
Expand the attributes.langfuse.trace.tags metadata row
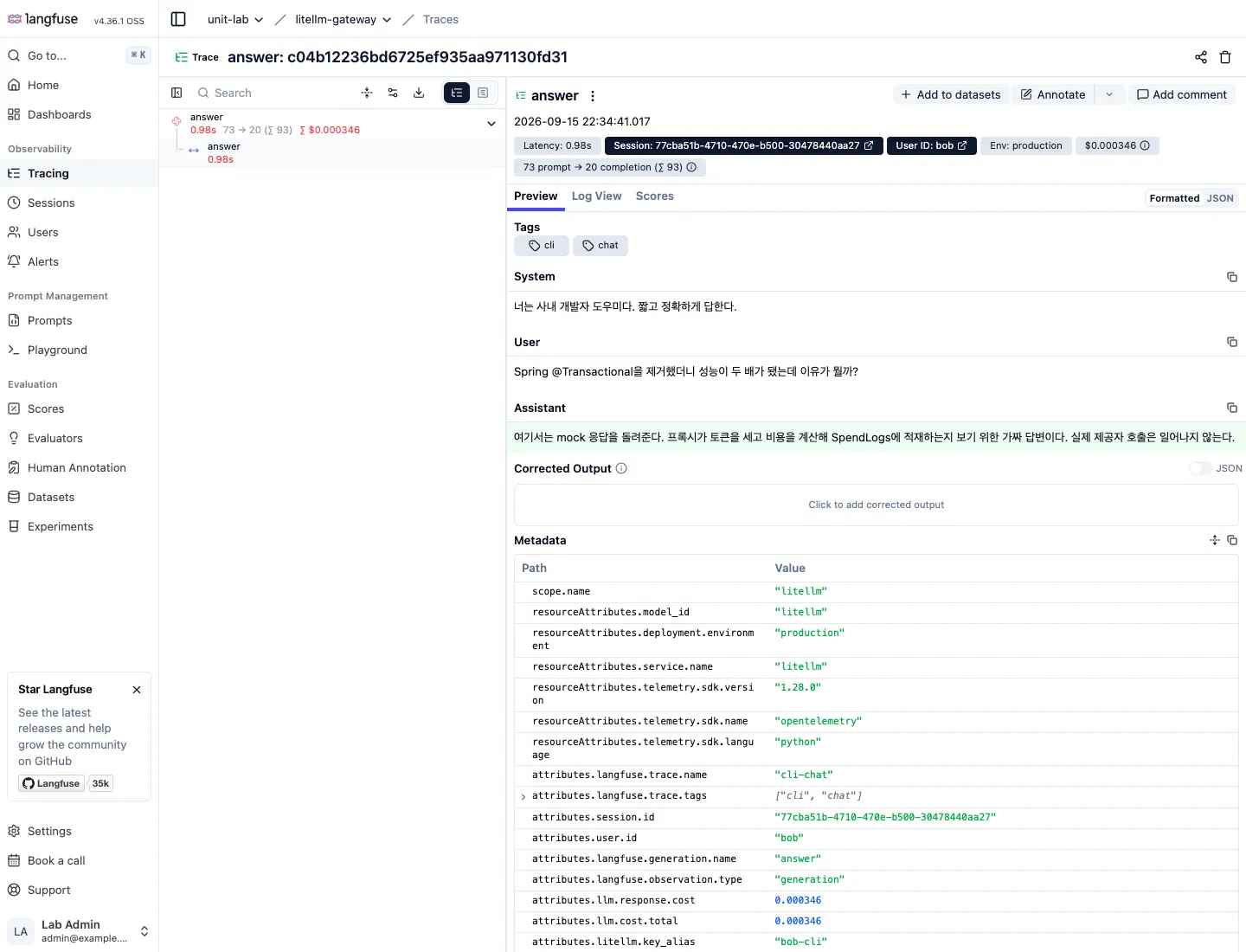pos(523,796)
